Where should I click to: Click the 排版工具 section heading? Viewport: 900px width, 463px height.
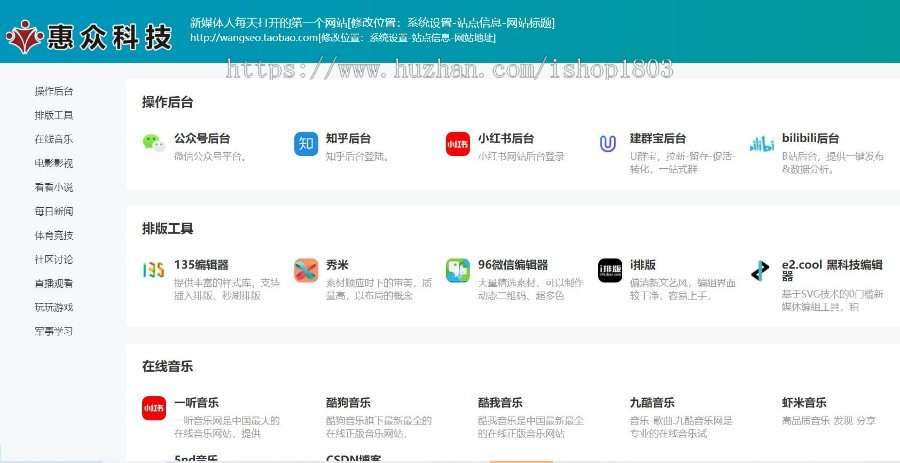click(168, 229)
